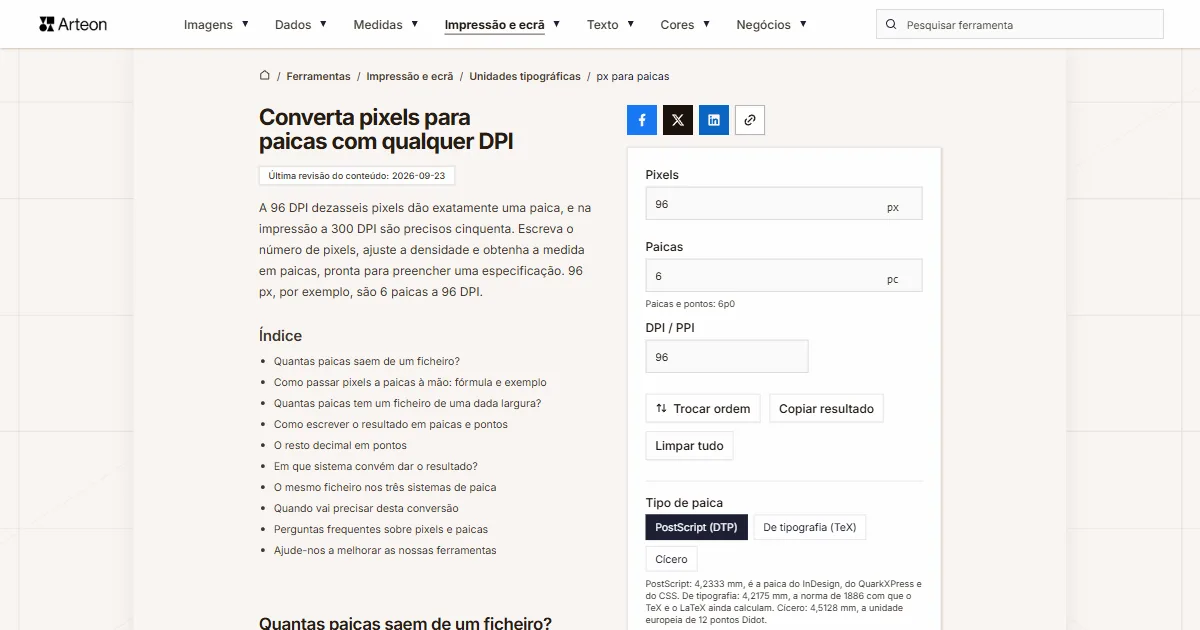Go to Como passar pixels a paicas à mão
The image size is (1200, 630).
(410, 382)
